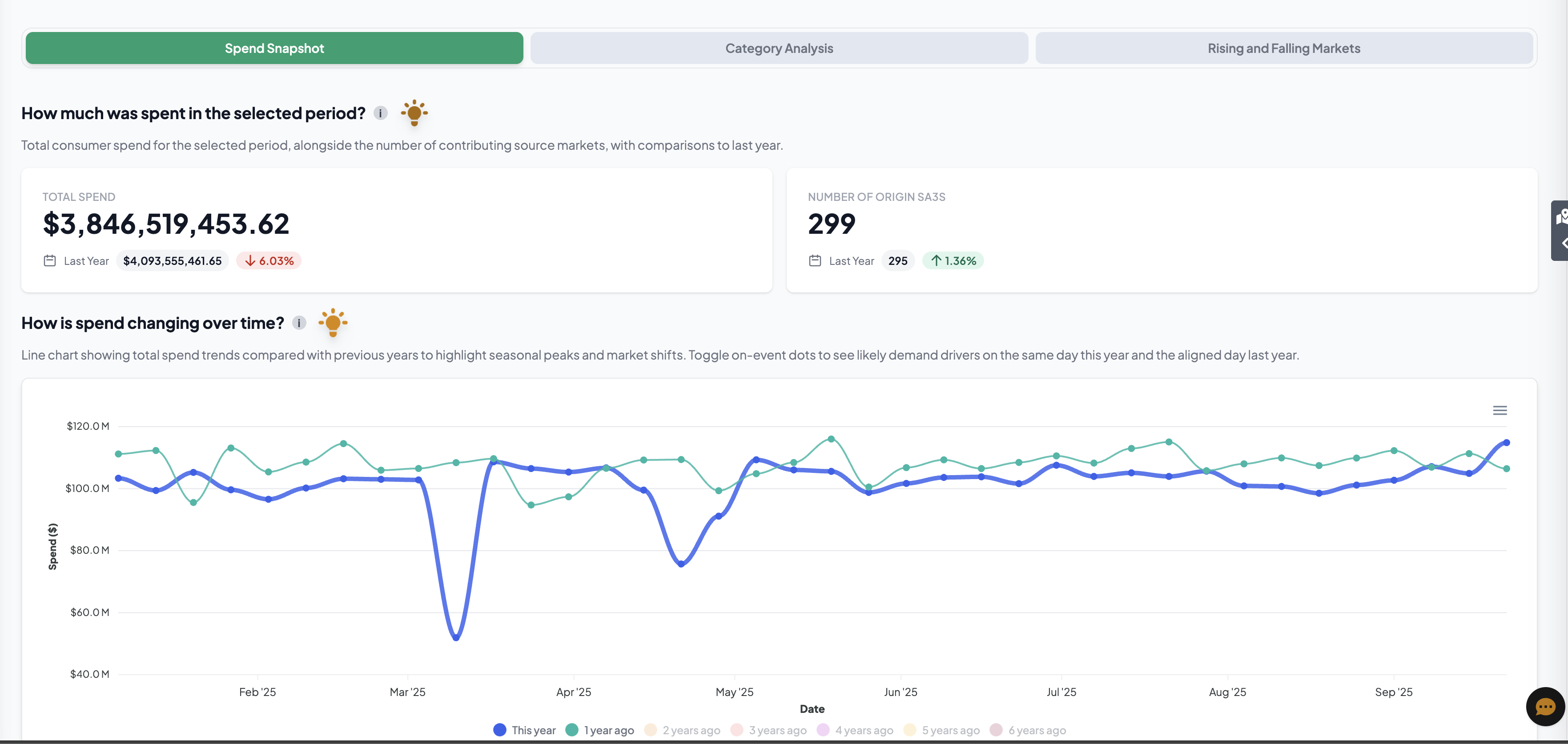Enable '2 years ago' series in legend

coord(682,730)
